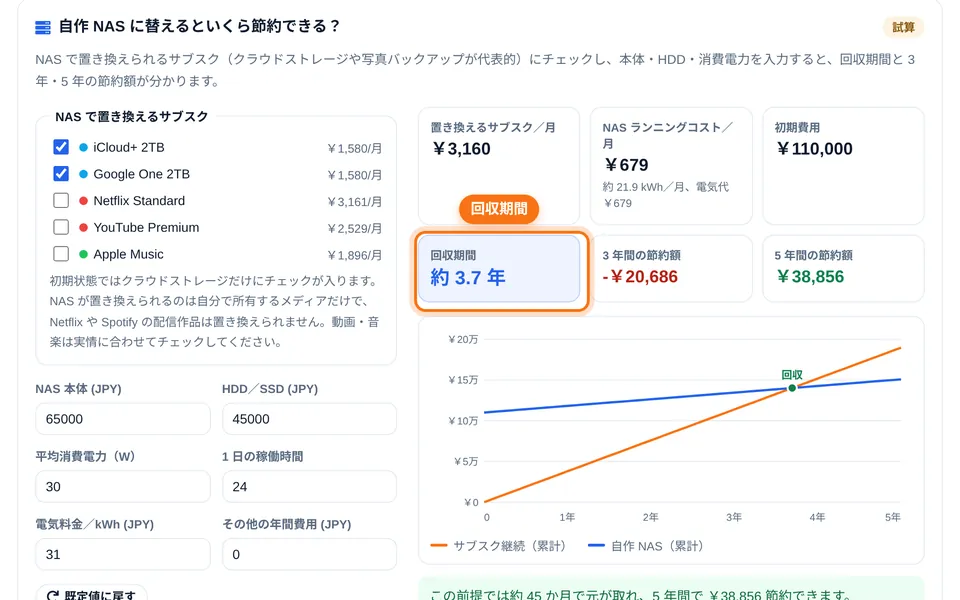Check the Netflix Standard checkbox
Screen dimensions: 960x600
click(61, 201)
